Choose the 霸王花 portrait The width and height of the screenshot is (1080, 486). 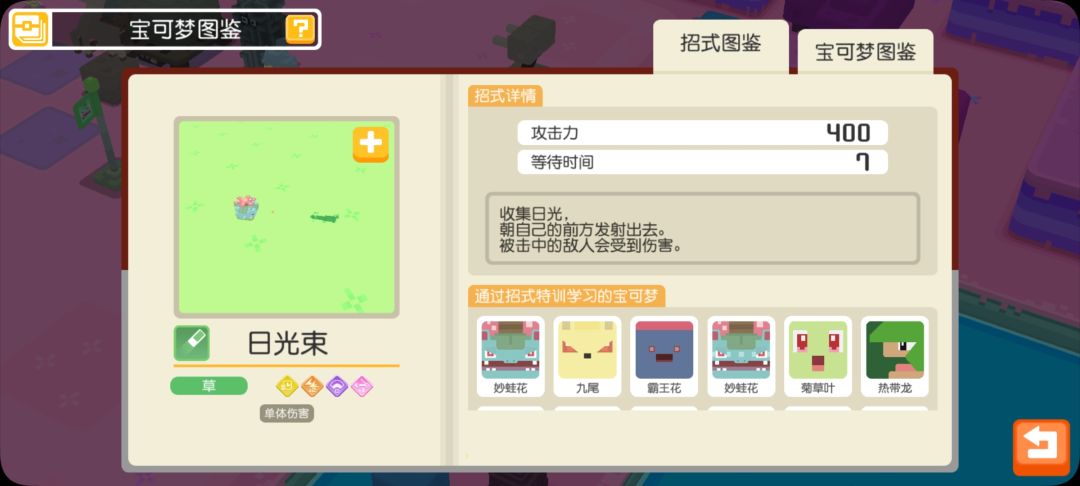664,356
